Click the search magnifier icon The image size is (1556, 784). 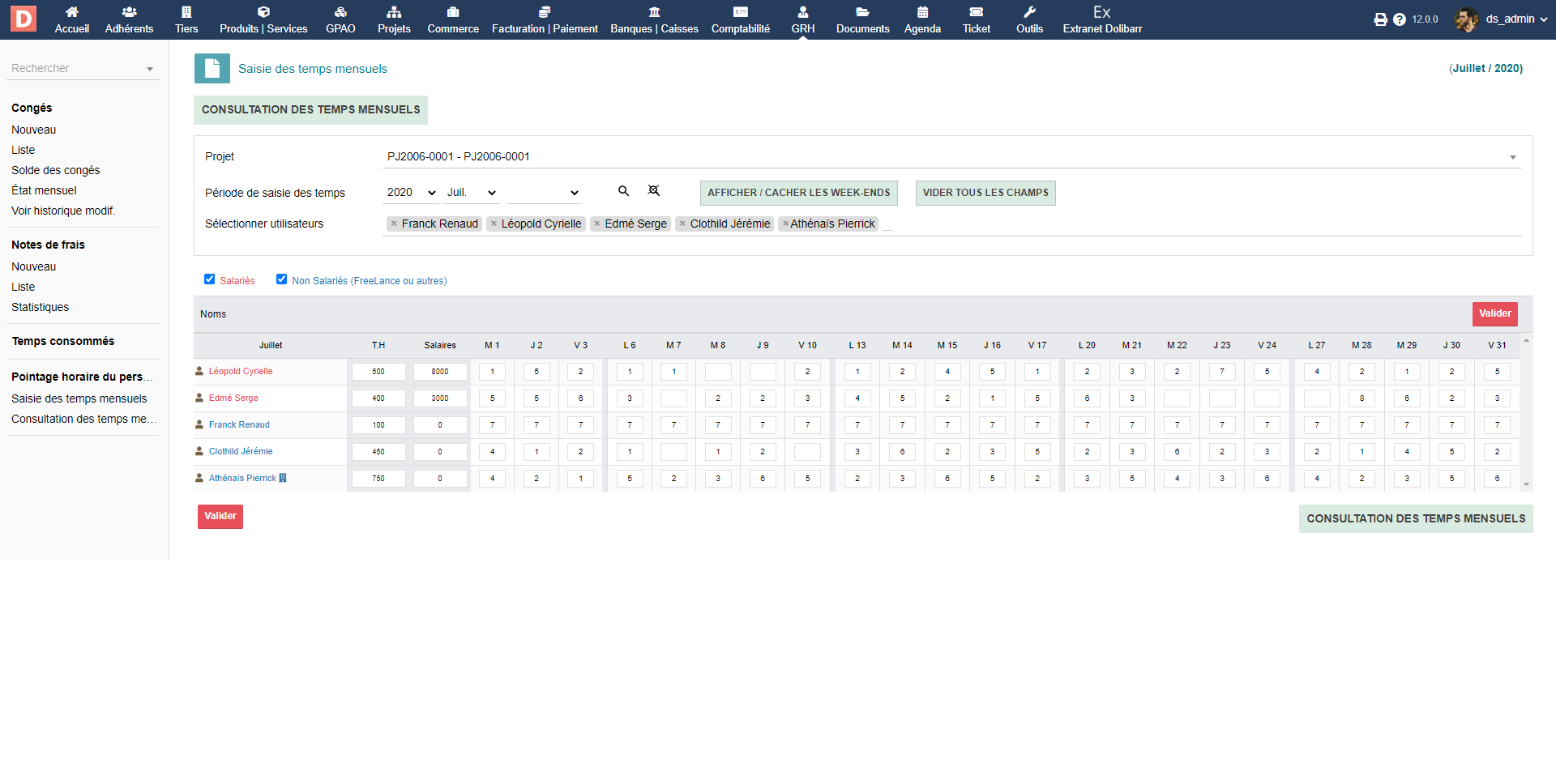point(623,191)
